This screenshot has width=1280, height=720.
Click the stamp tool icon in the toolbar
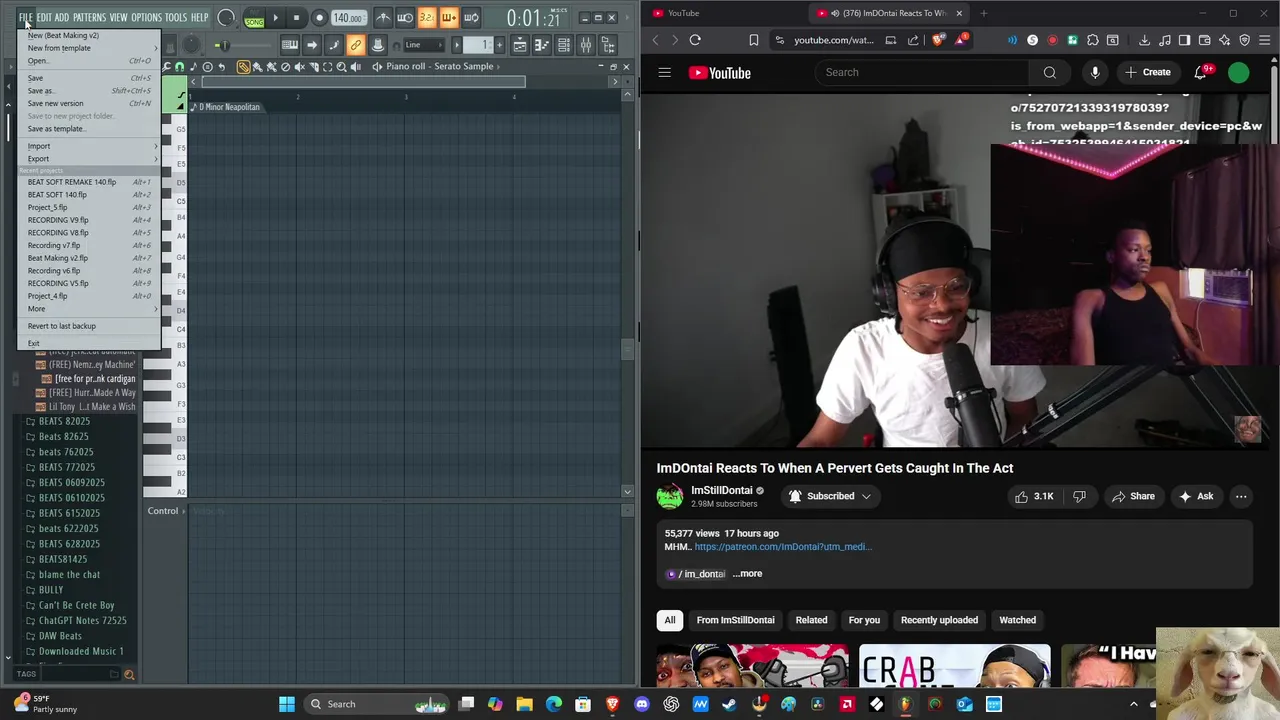[x=377, y=45]
